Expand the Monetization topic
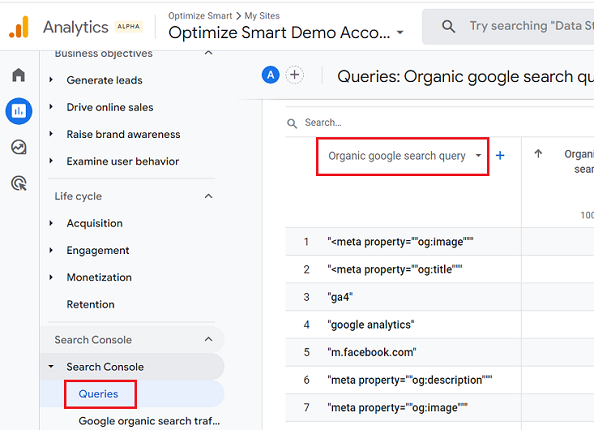The image size is (594, 430). click(x=51, y=277)
